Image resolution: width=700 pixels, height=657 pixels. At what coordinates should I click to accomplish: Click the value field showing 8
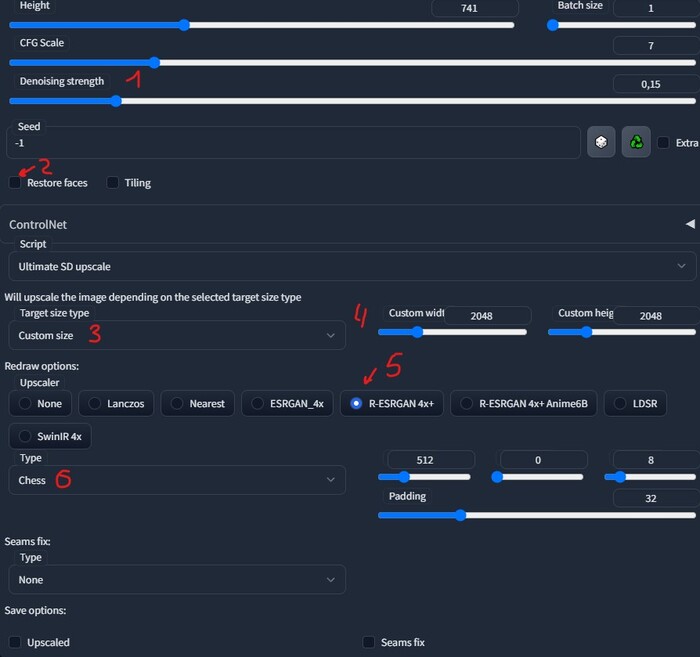pos(656,460)
